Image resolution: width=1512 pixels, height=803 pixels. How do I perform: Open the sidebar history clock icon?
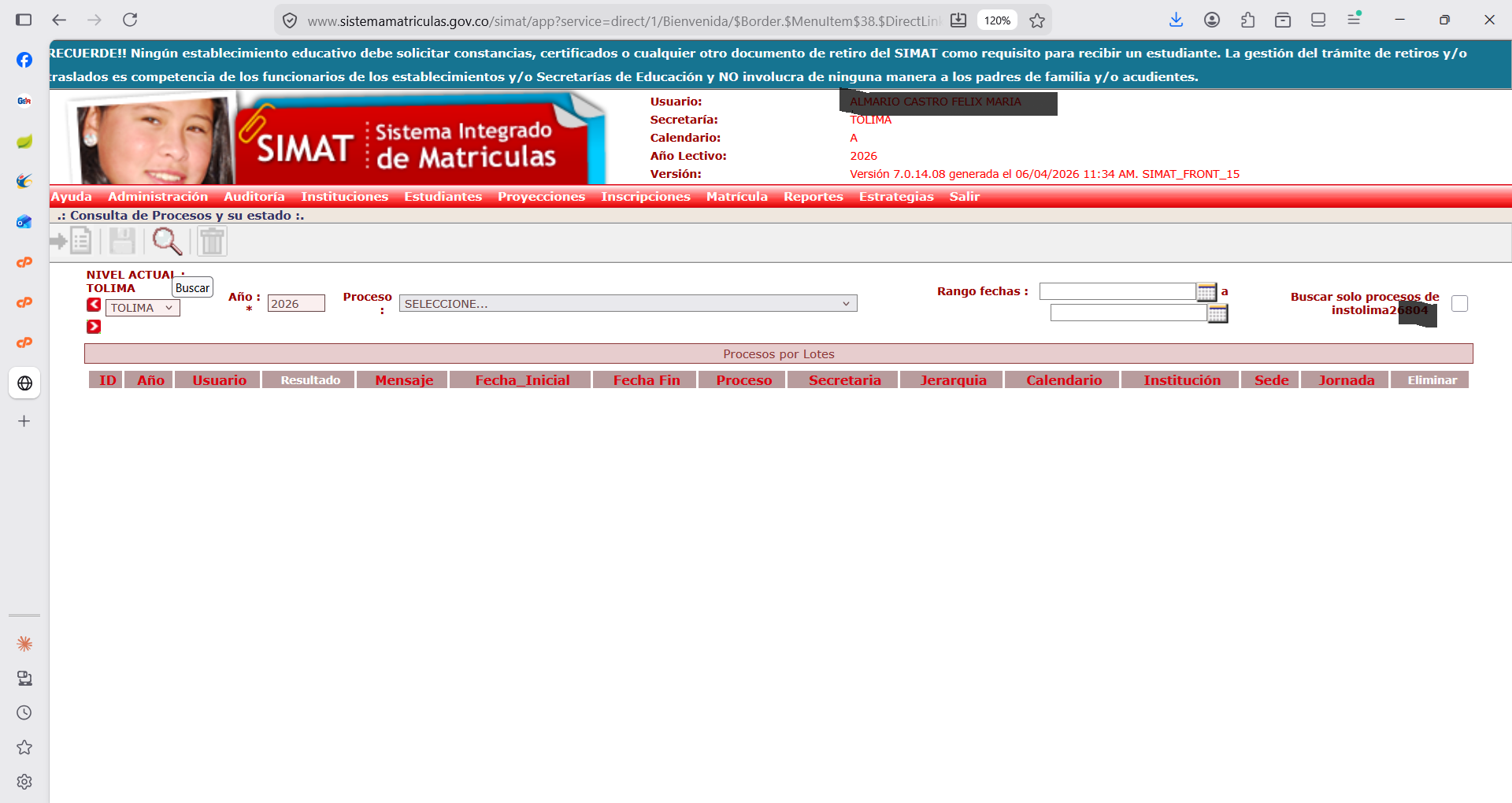(x=24, y=712)
